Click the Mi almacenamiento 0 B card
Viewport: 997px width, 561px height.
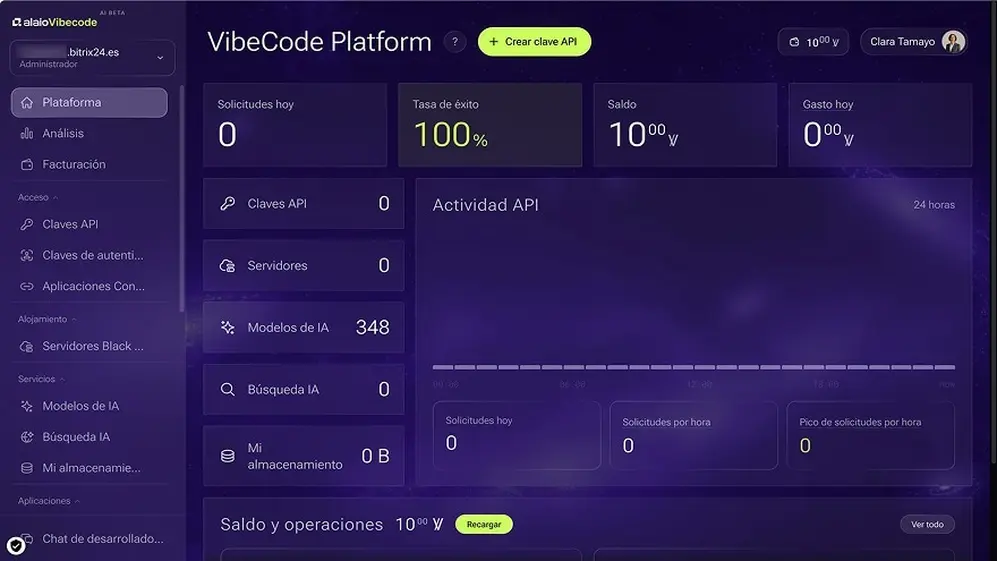click(x=303, y=456)
